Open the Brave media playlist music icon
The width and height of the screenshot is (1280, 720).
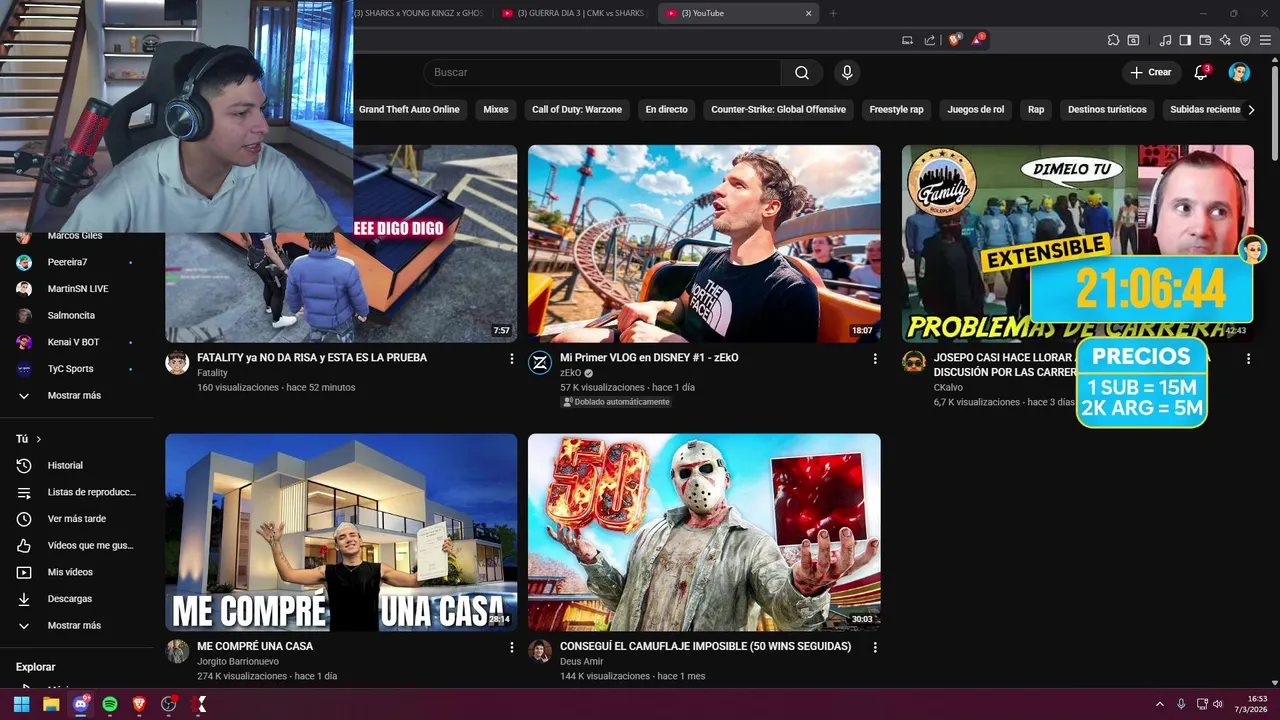coord(1165,40)
